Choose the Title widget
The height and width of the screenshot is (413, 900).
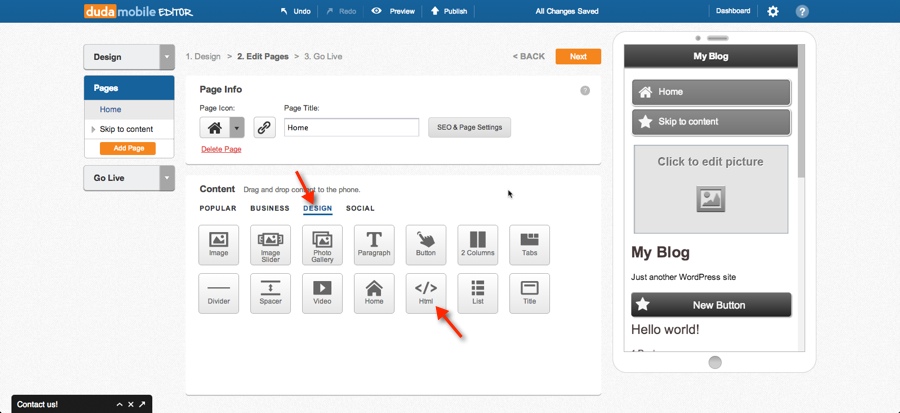tap(529, 293)
